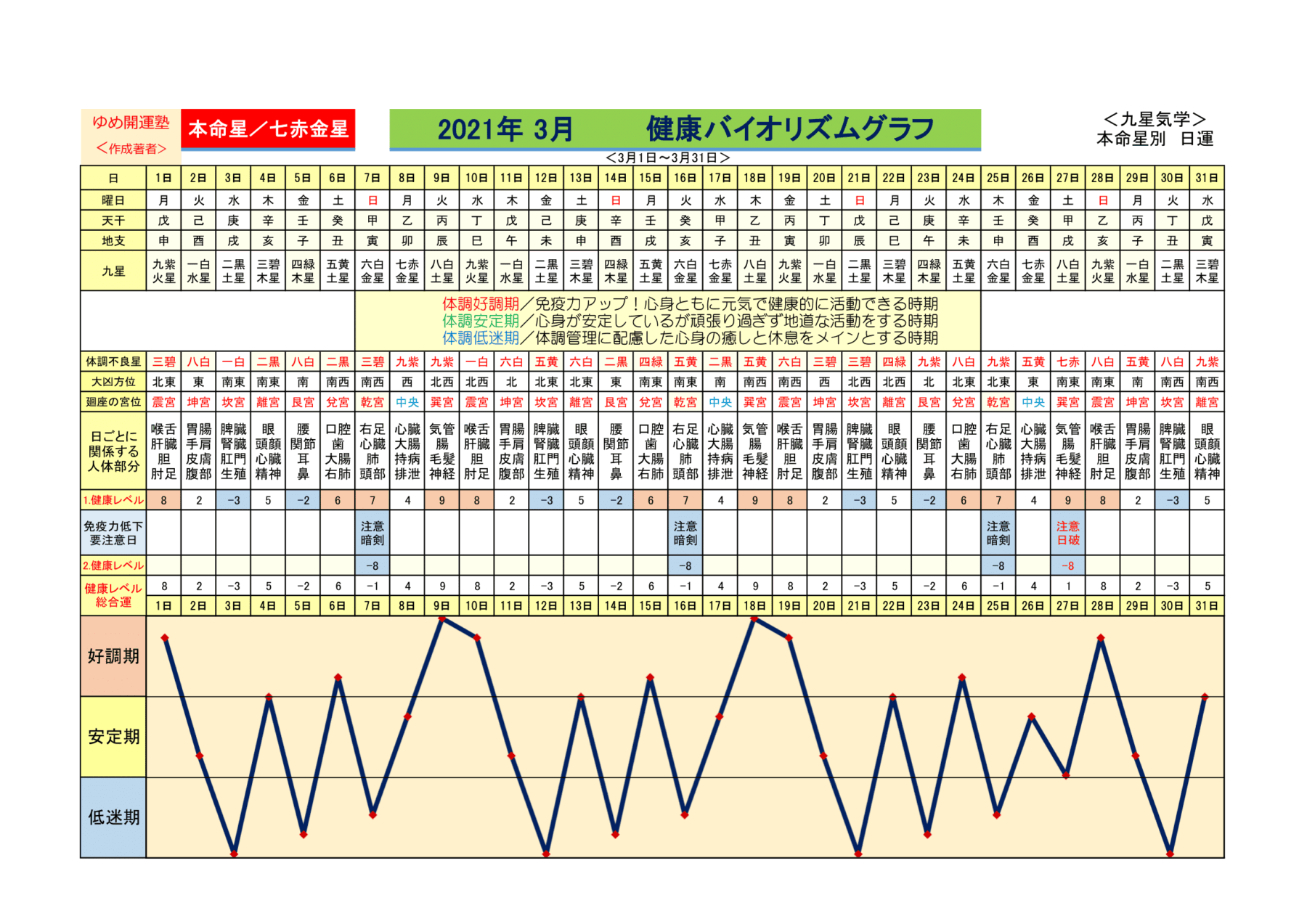This screenshot has width=1307, height=924.
Task: Click the blue 体調低迷期 legend text
Action: pyautogui.click(x=480, y=338)
